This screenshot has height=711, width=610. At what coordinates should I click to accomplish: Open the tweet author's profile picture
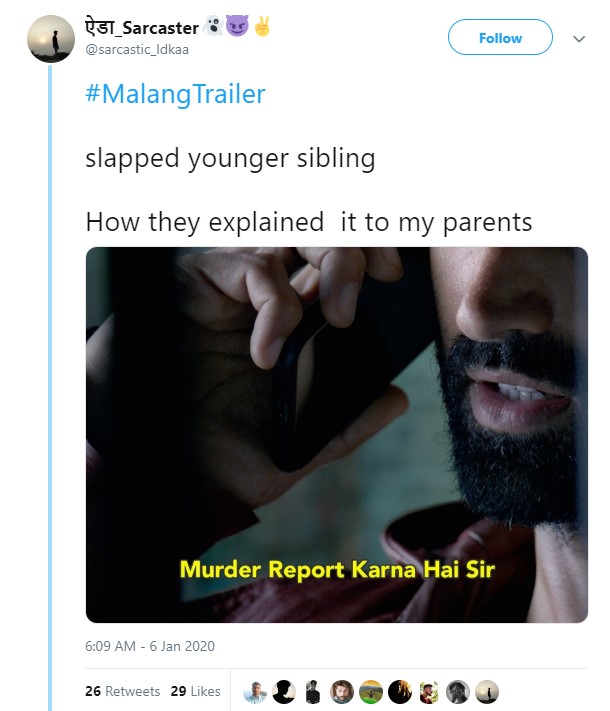click(50, 39)
